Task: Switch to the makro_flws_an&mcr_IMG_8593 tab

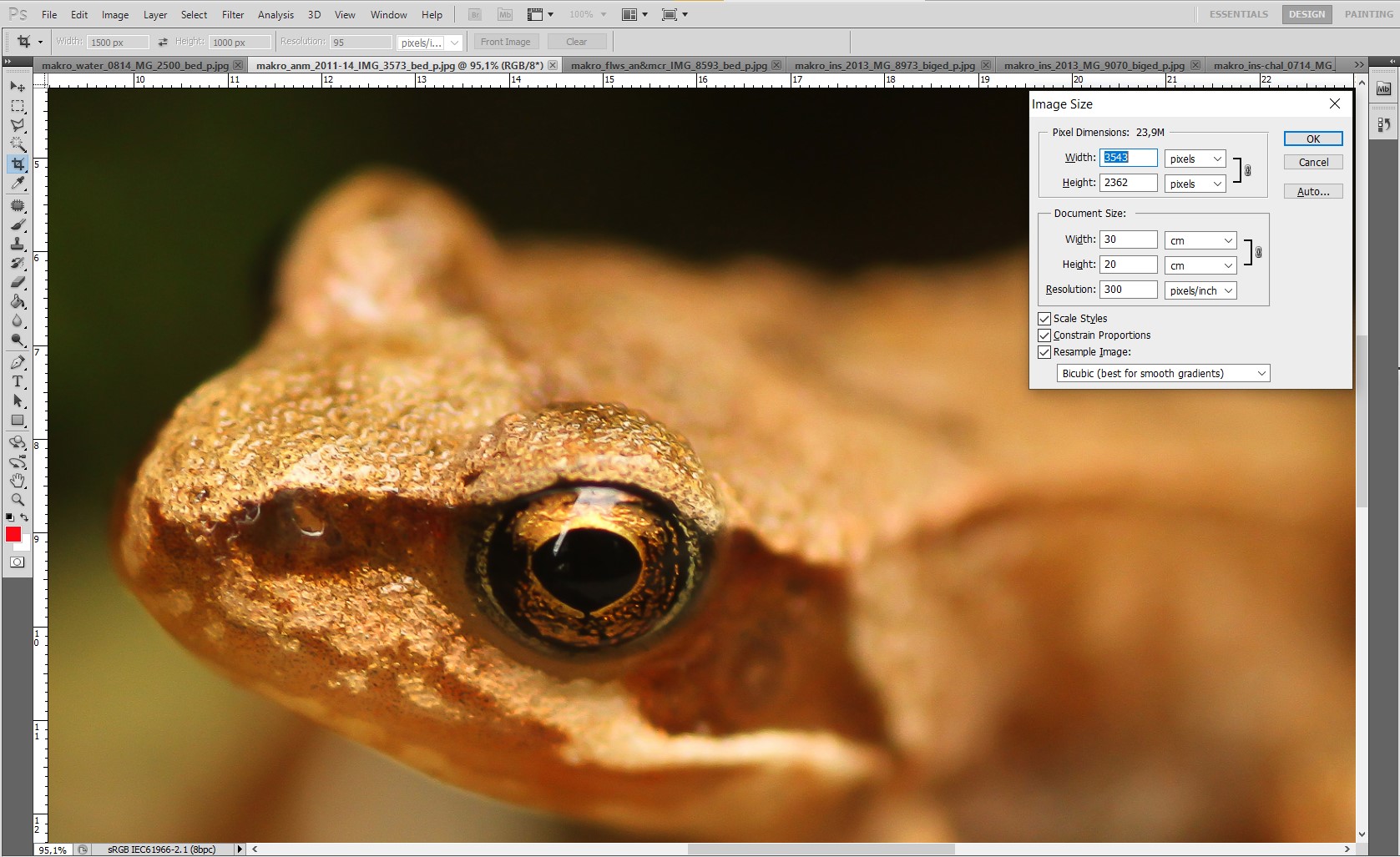Action: coord(675,65)
